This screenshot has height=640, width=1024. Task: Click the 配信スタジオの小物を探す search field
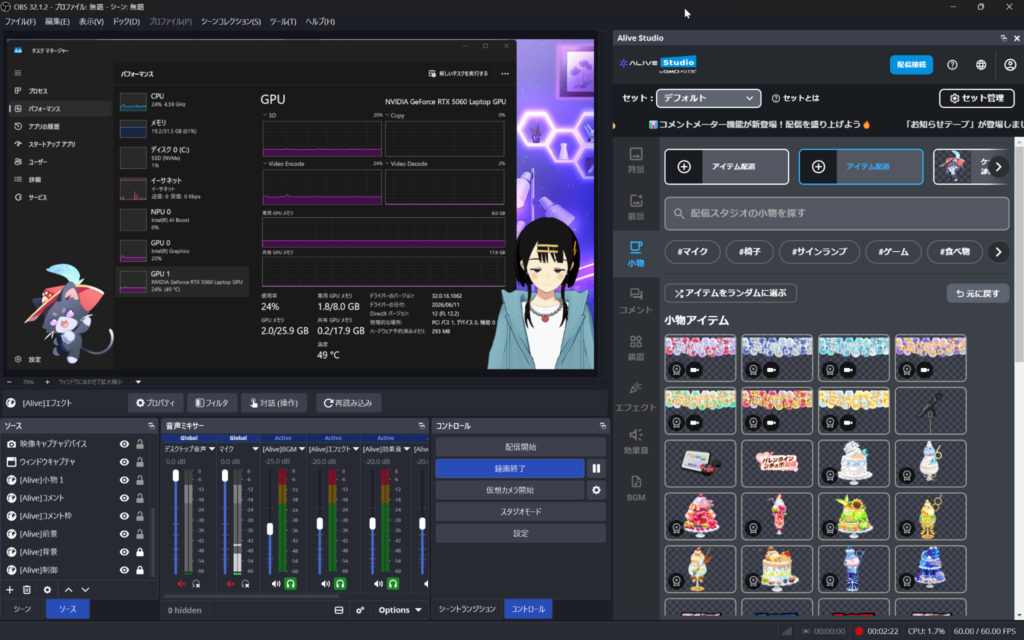click(837, 214)
